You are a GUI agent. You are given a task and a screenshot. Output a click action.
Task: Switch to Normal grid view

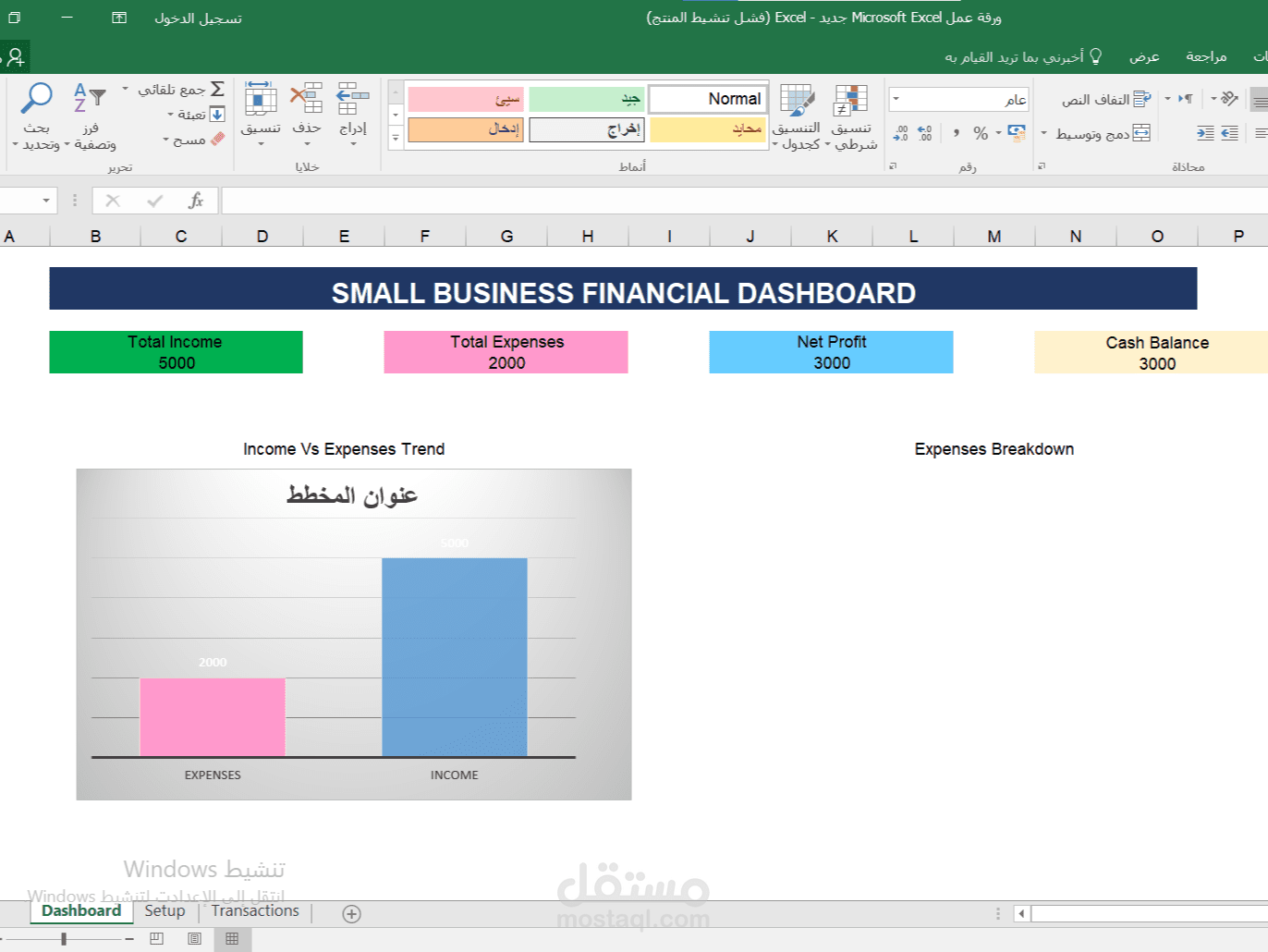[232, 939]
